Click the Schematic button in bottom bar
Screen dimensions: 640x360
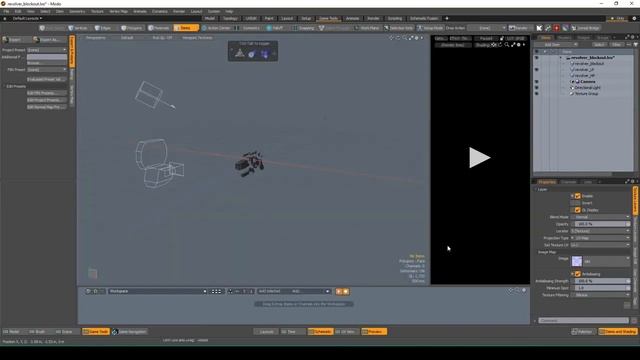coord(320,332)
